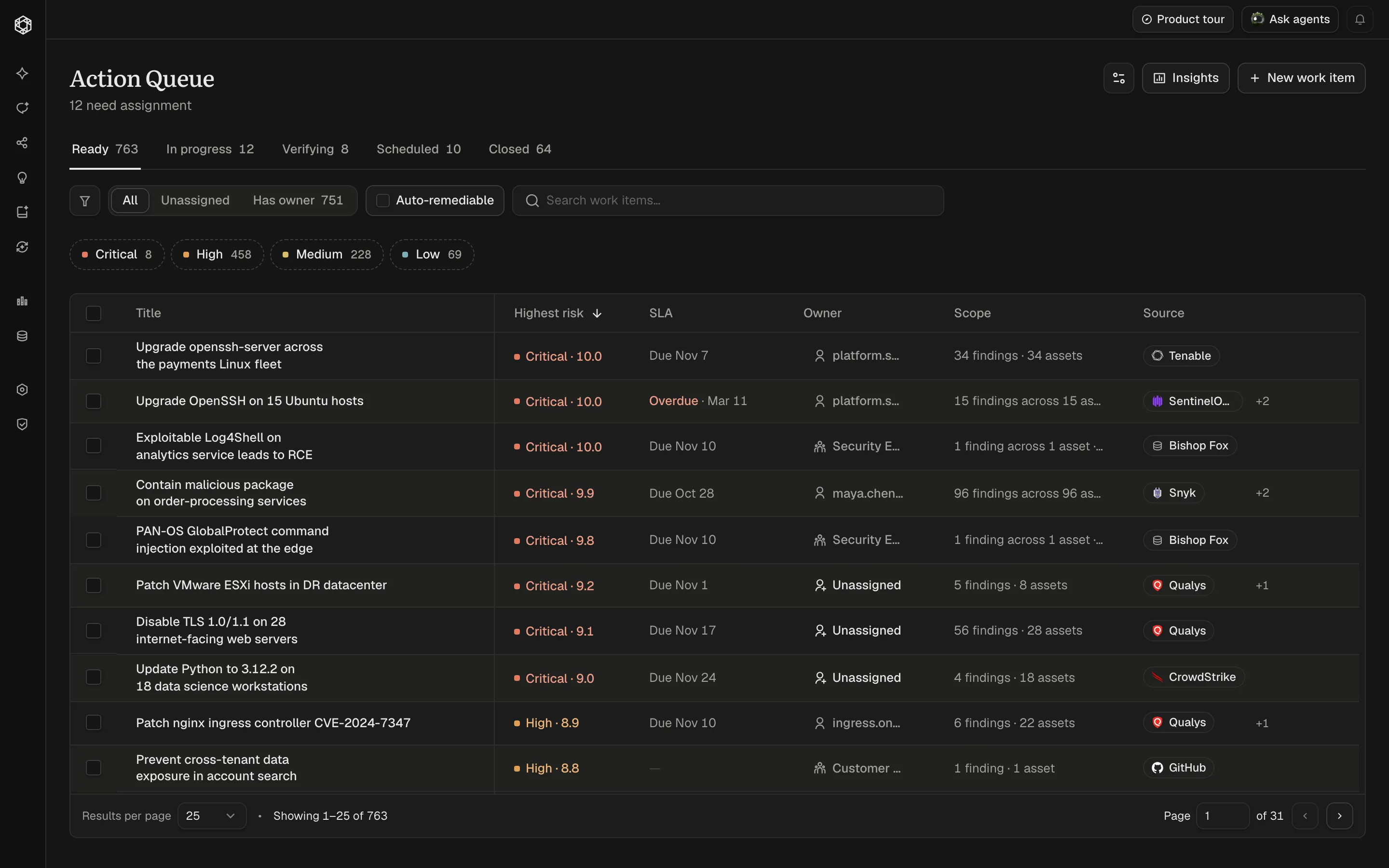The image size is (1389, 868).
Task: Switch to the Verifying tab
Action: pos(315,149)
